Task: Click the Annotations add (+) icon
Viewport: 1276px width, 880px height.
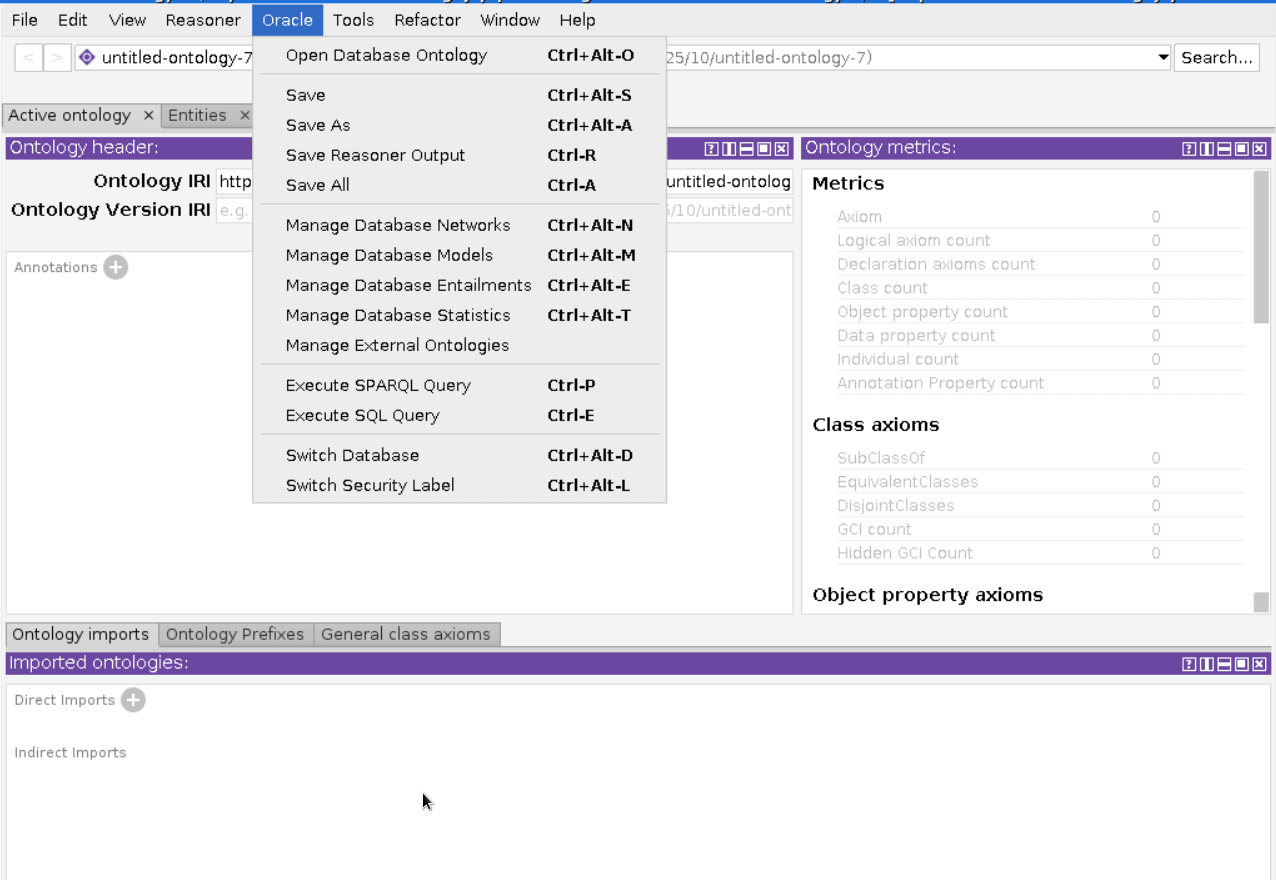Action: point(115,267)
